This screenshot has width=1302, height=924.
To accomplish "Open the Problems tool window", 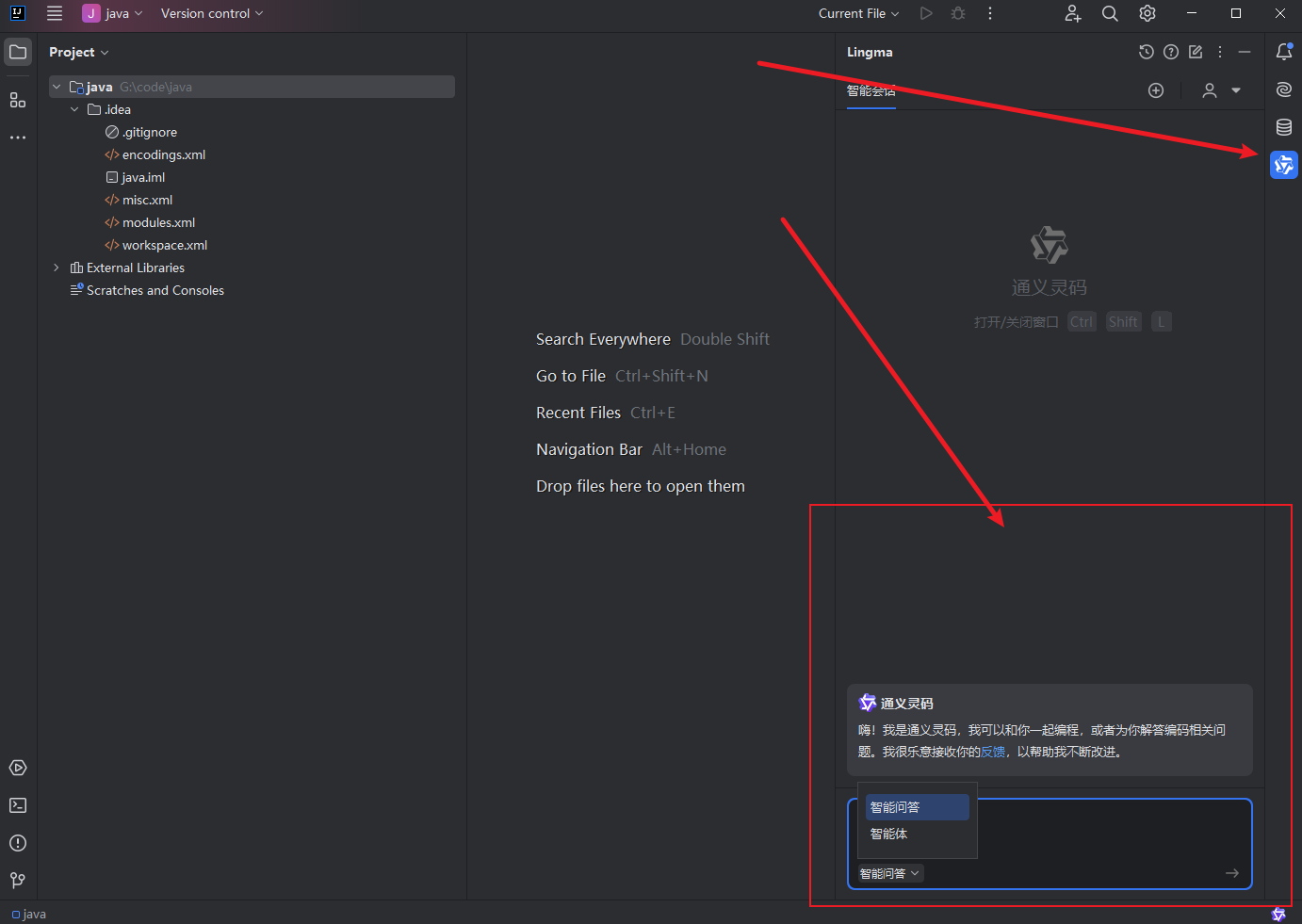I will click(x=18, y=843).
